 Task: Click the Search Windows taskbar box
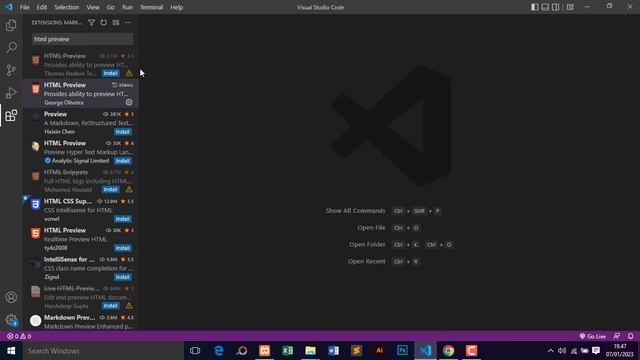click(103, 351)
